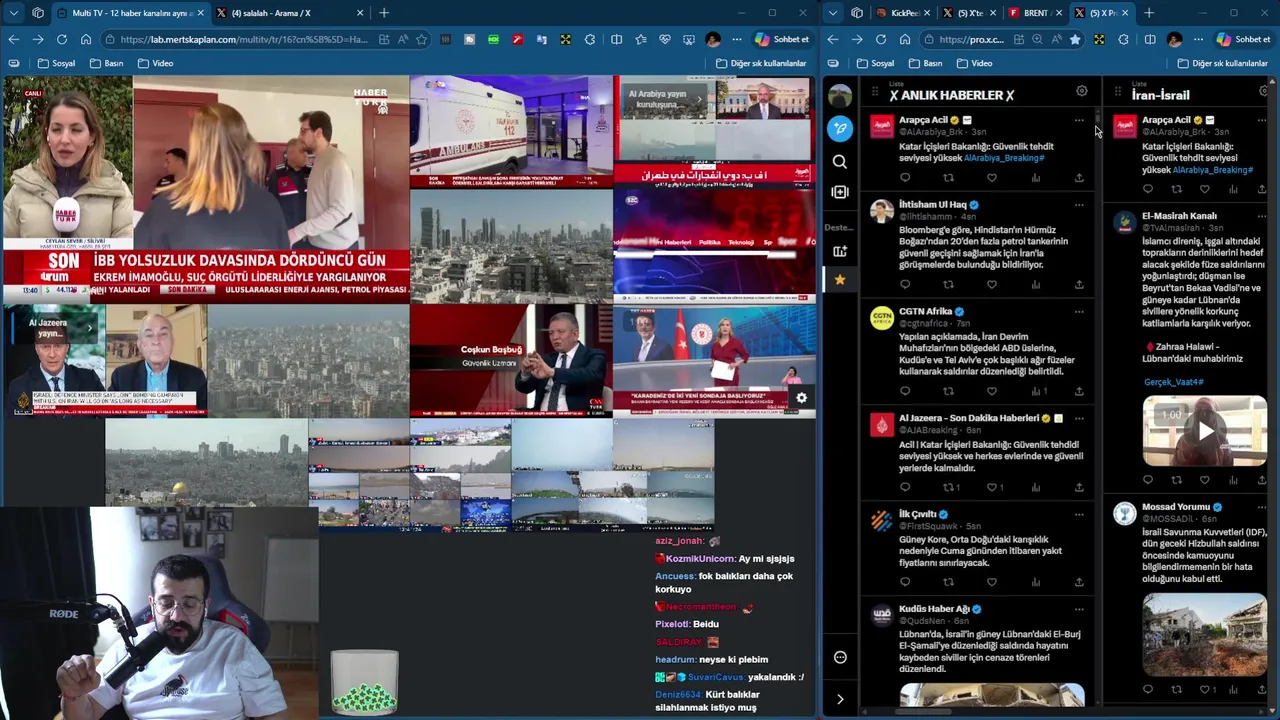1280x720 pixels.
Task: Open a new tab in the left browser
Action: point(383,13)
